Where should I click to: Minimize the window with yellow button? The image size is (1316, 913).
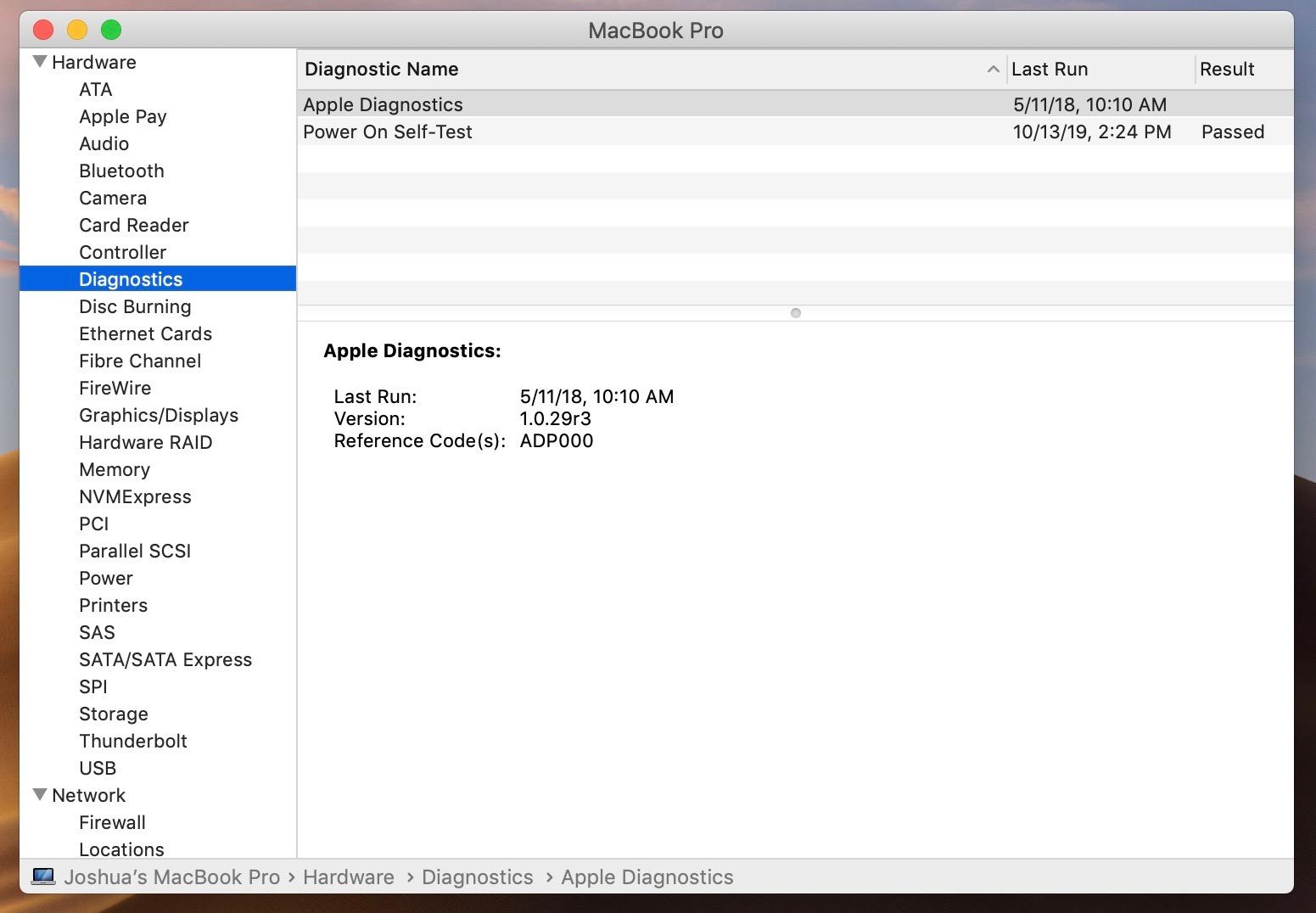coord(77,31)
